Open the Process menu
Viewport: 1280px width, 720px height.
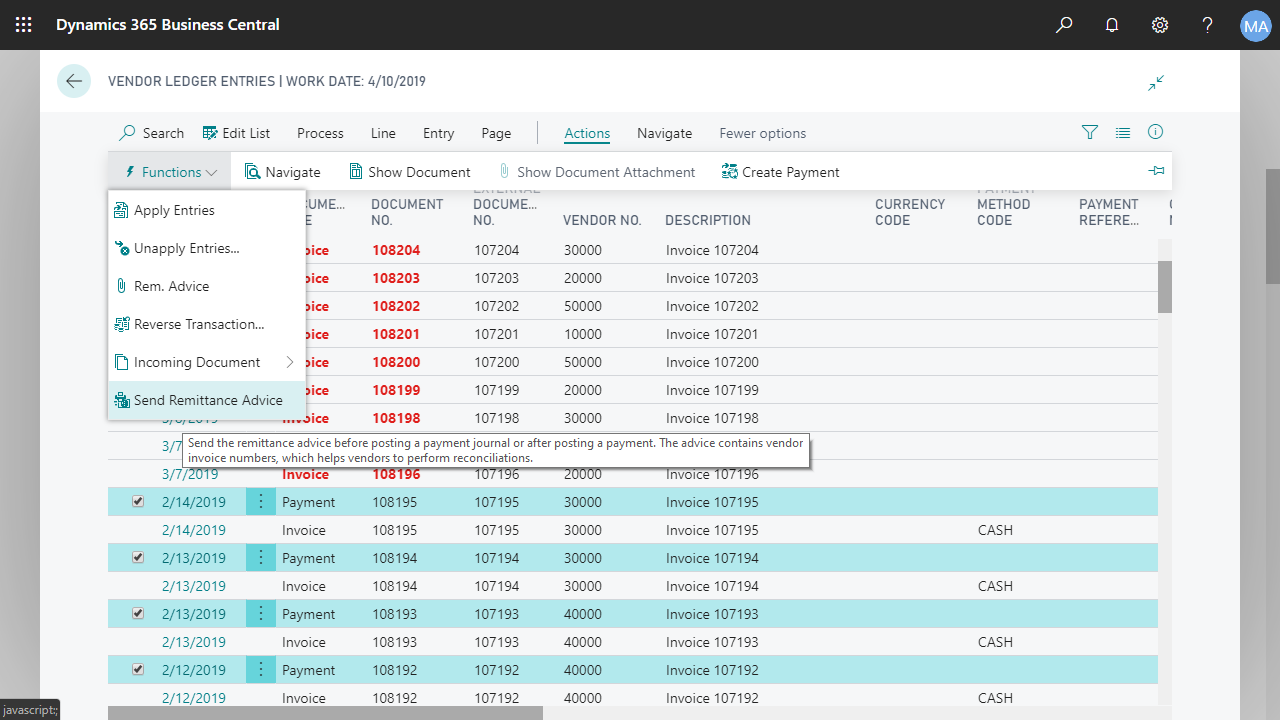pos(320,133)
